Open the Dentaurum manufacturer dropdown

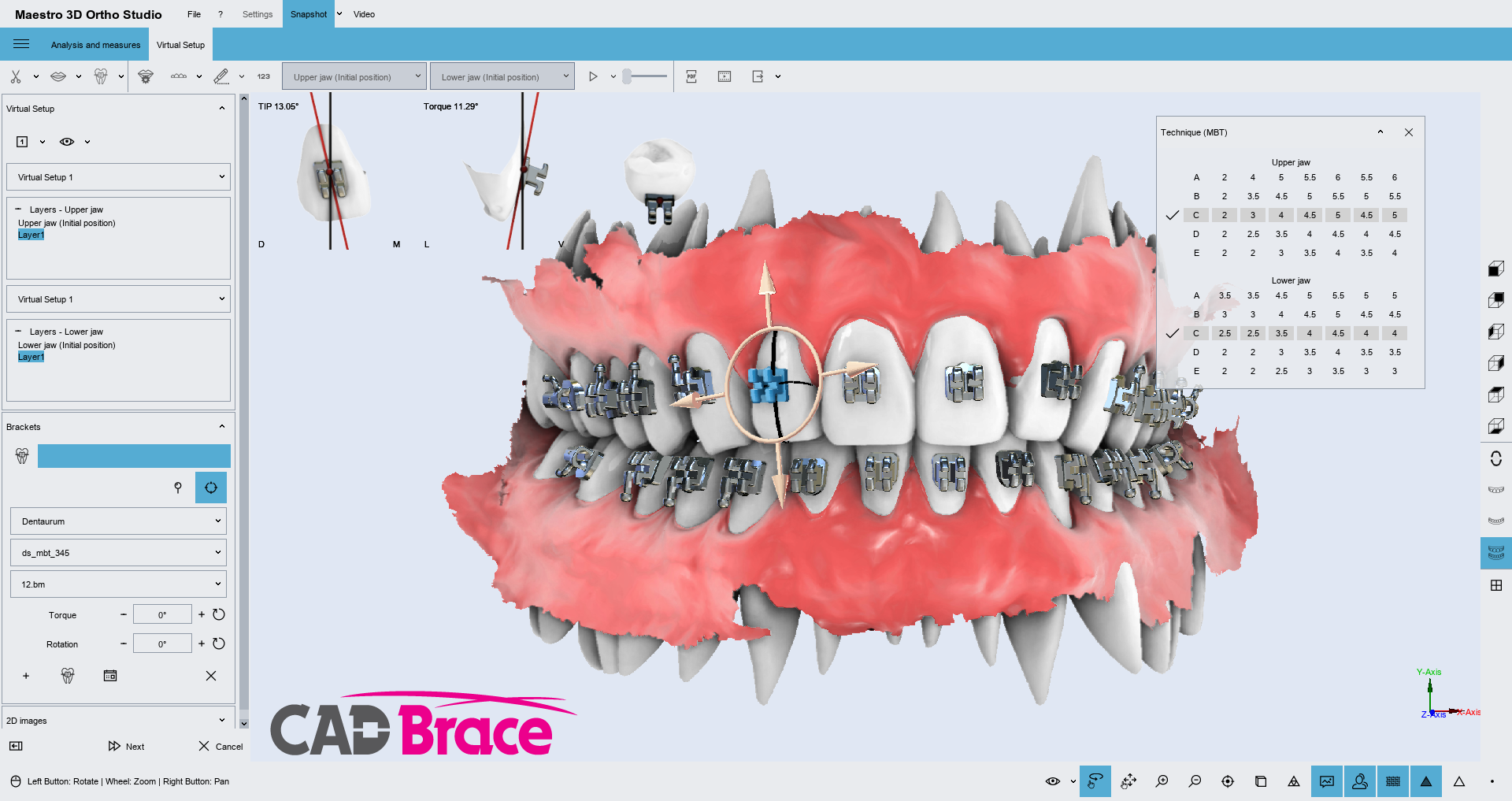tap(118, 521)
